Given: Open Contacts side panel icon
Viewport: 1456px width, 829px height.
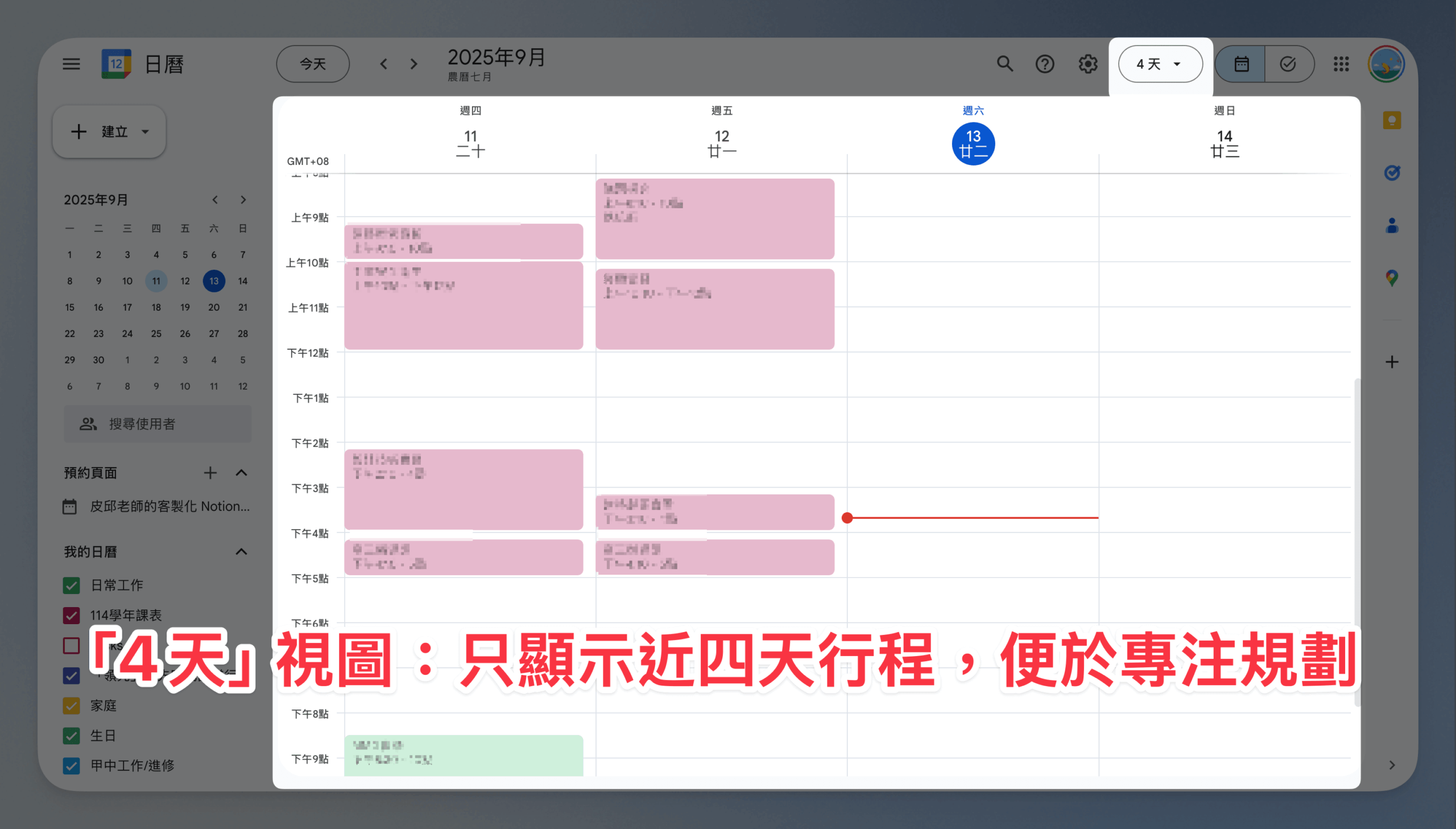Looking at the screenshot, I should click(1392, 225).
